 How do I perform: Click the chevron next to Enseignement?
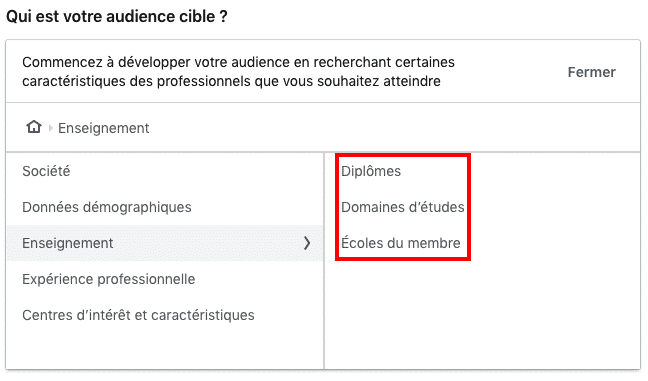pyautogui.click(x=307, y=243)
